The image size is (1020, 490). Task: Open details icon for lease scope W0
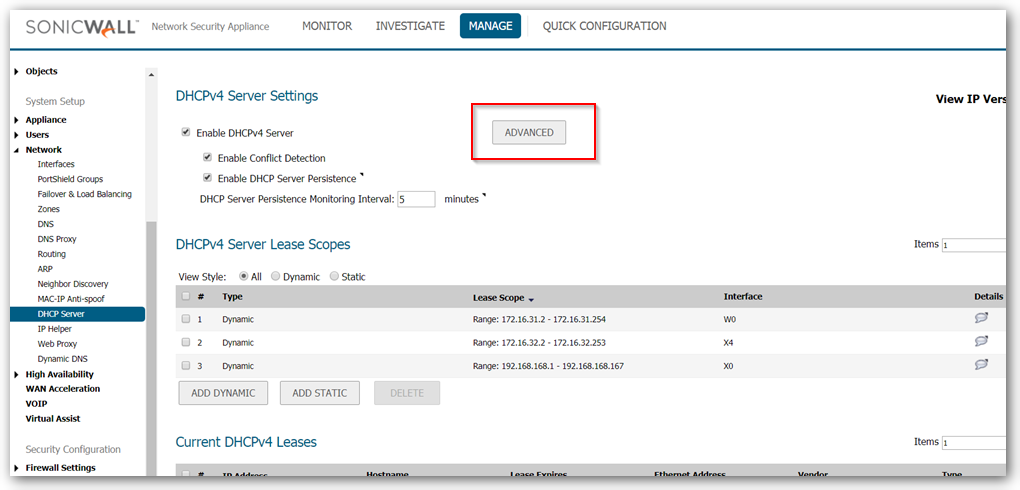coord(981,319)
